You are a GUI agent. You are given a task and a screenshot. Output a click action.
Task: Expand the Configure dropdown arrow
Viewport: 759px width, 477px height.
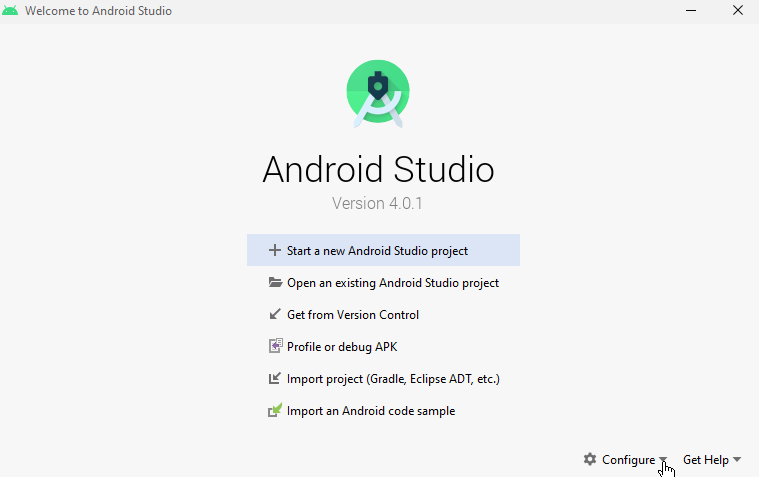(663, 460)
